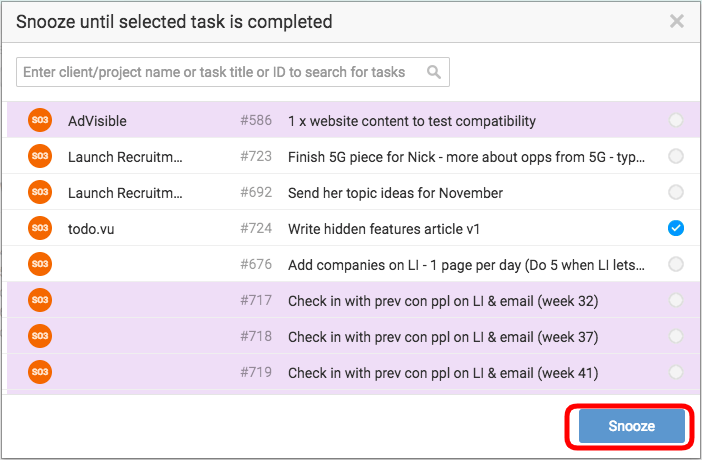Click the AdVisible client name
The image size is (702, 460).
[97, 121]
